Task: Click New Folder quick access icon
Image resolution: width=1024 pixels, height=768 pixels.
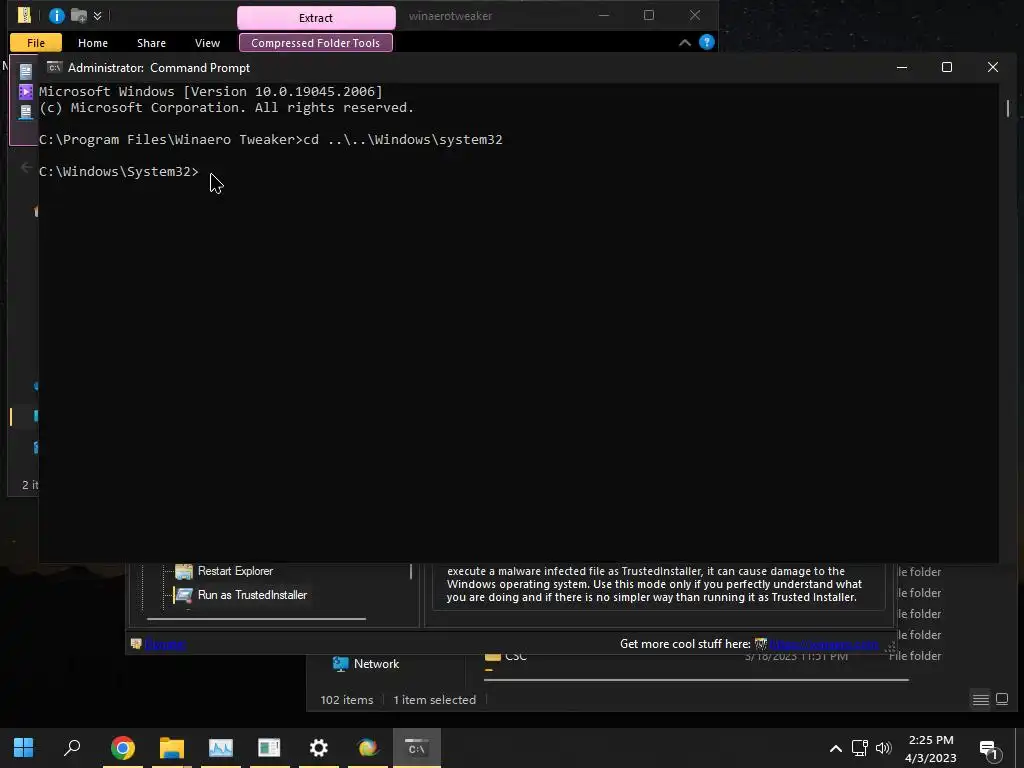Action: (x=79, y=15)
